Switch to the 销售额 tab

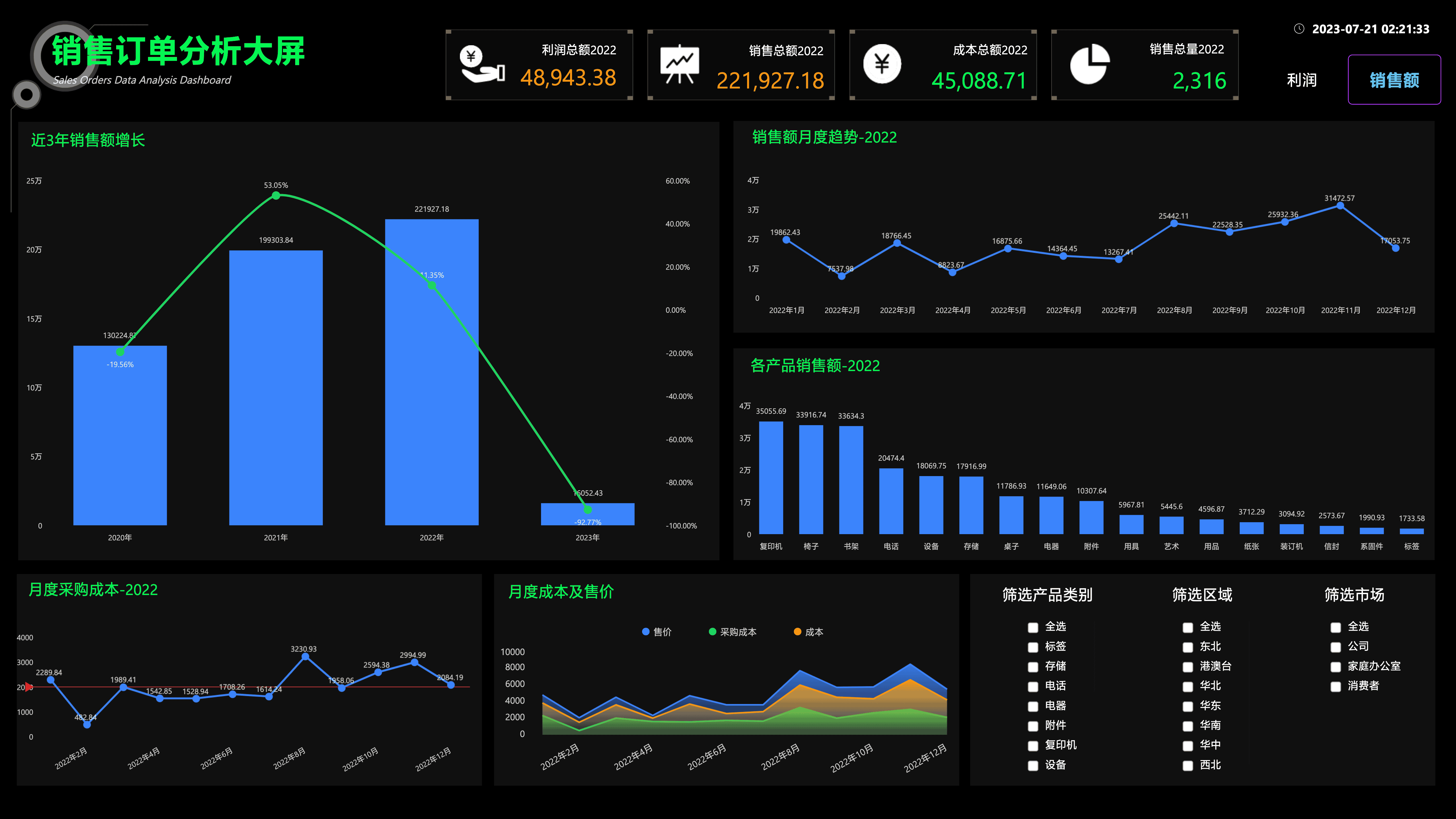coord(1394,80)
